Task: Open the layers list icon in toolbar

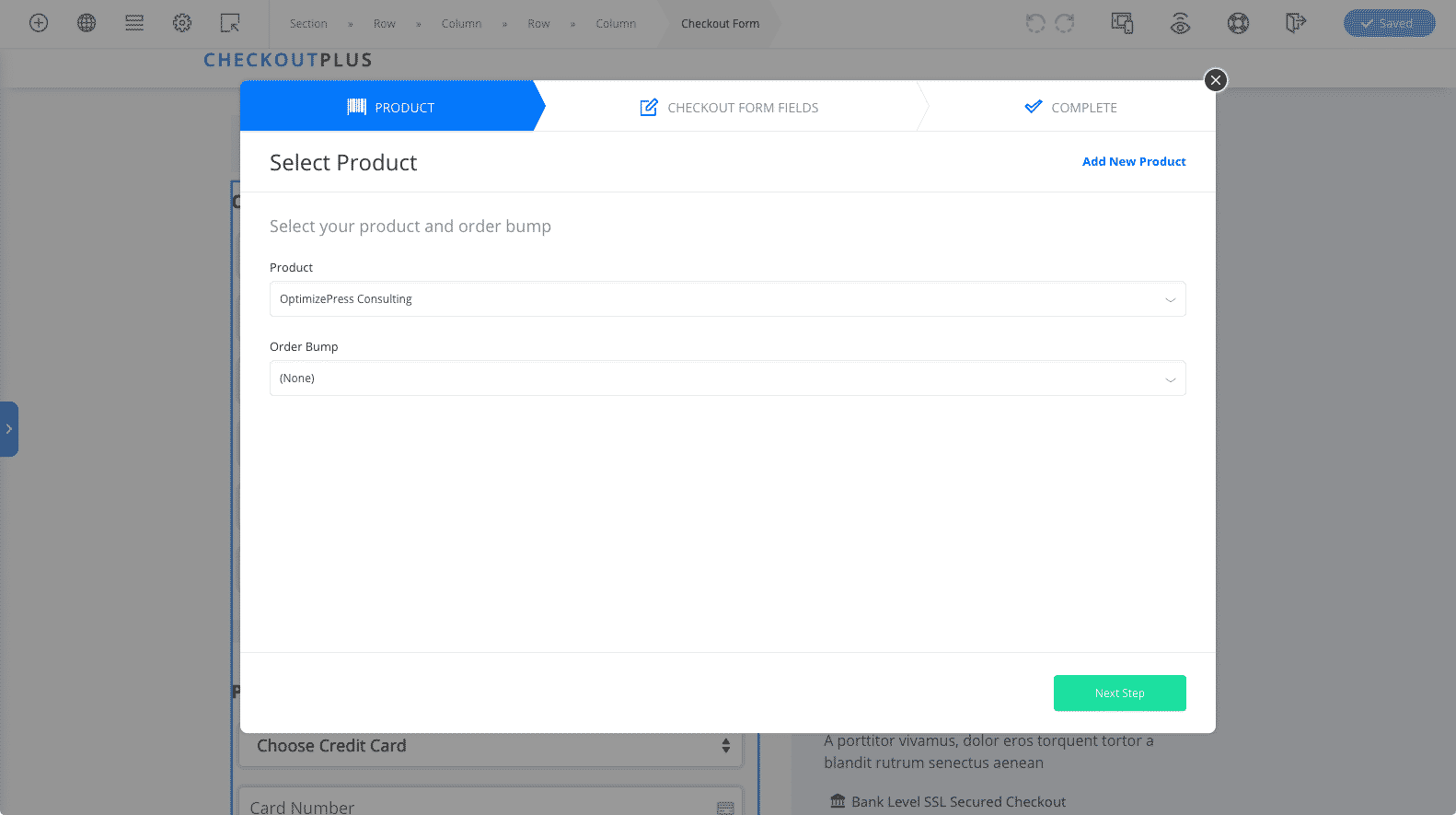Action: pos(134,23)
